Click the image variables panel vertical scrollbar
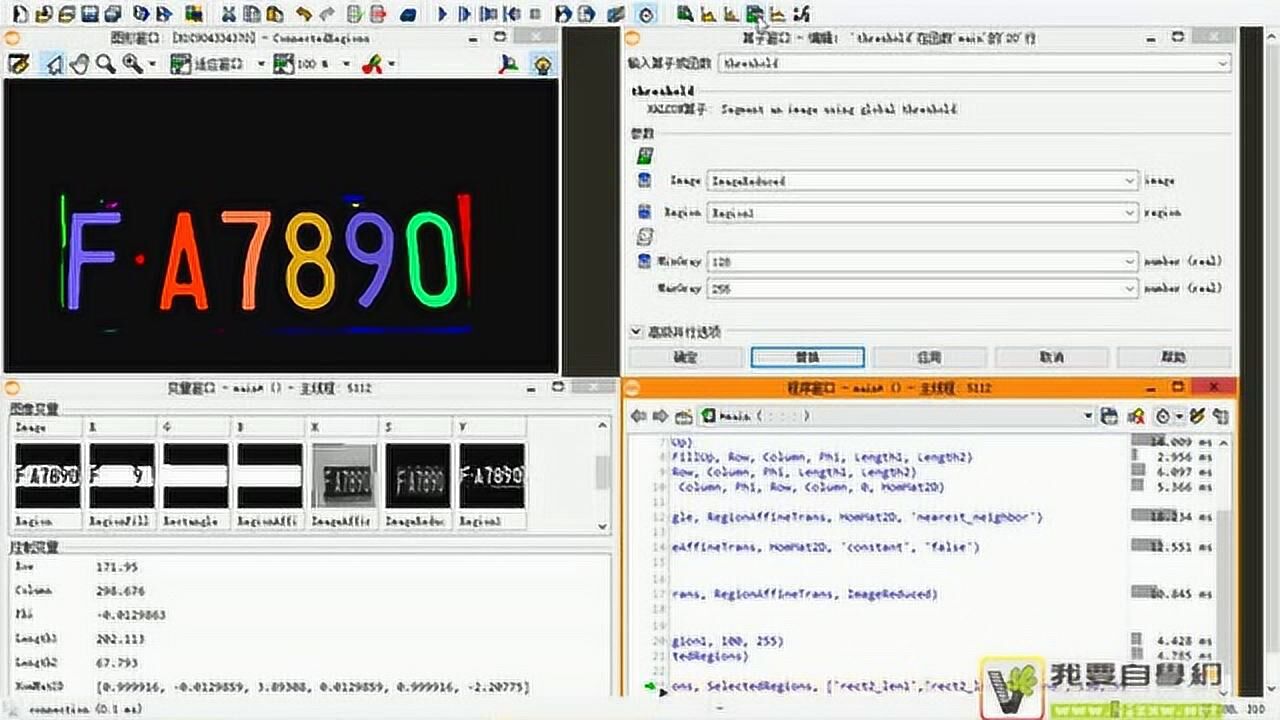 coord(602,473)
